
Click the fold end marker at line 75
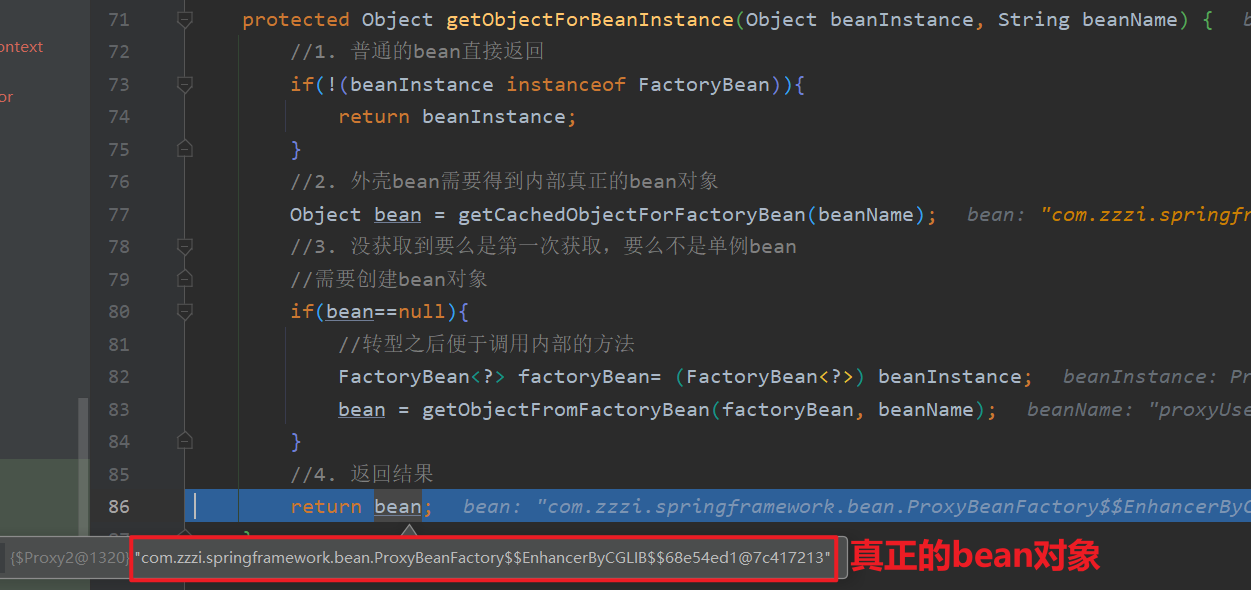(184, 149)
